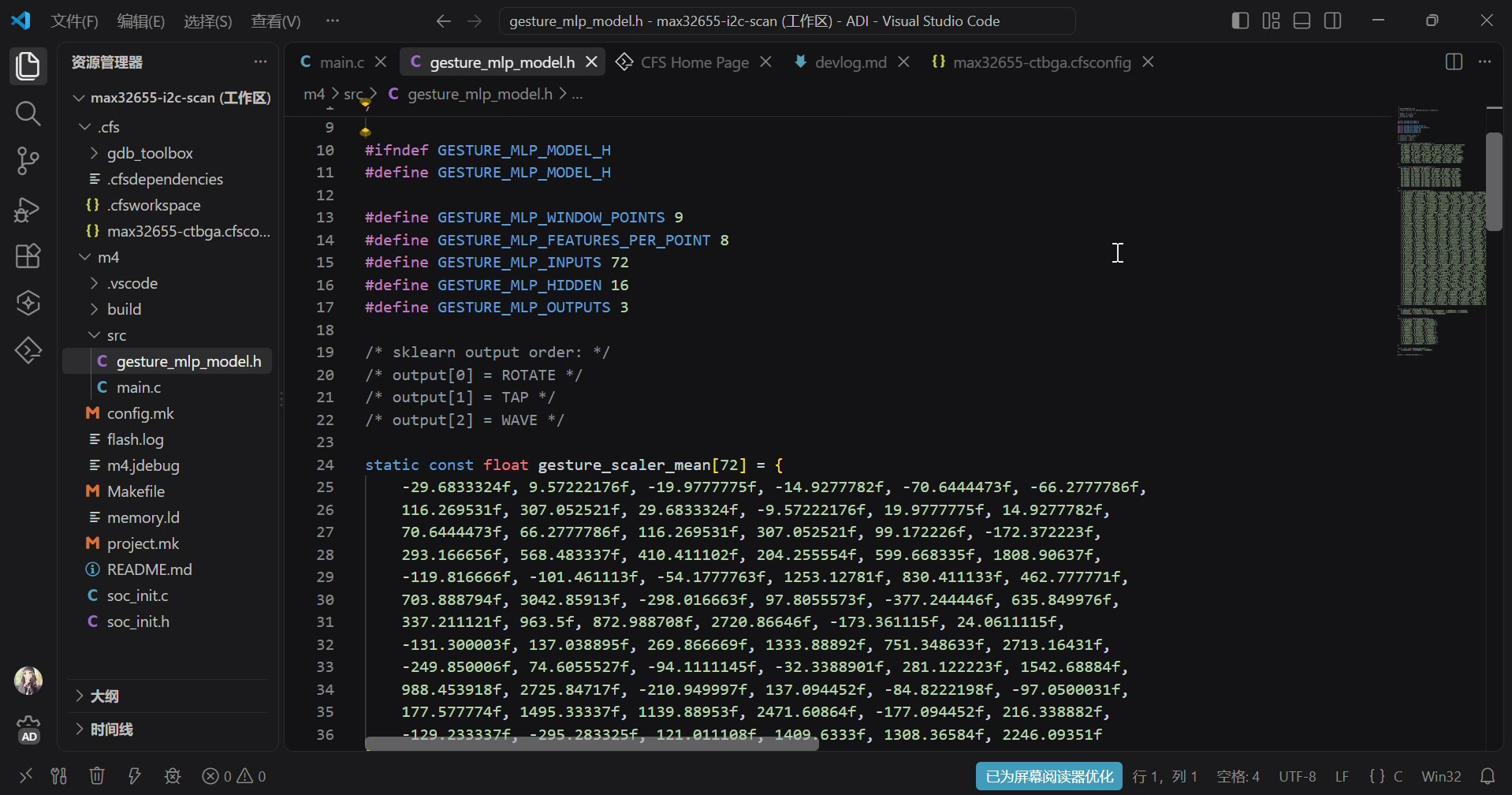Click the build tools status bar icon
This screenshot has height=795, width=1512.
[59, 776]
